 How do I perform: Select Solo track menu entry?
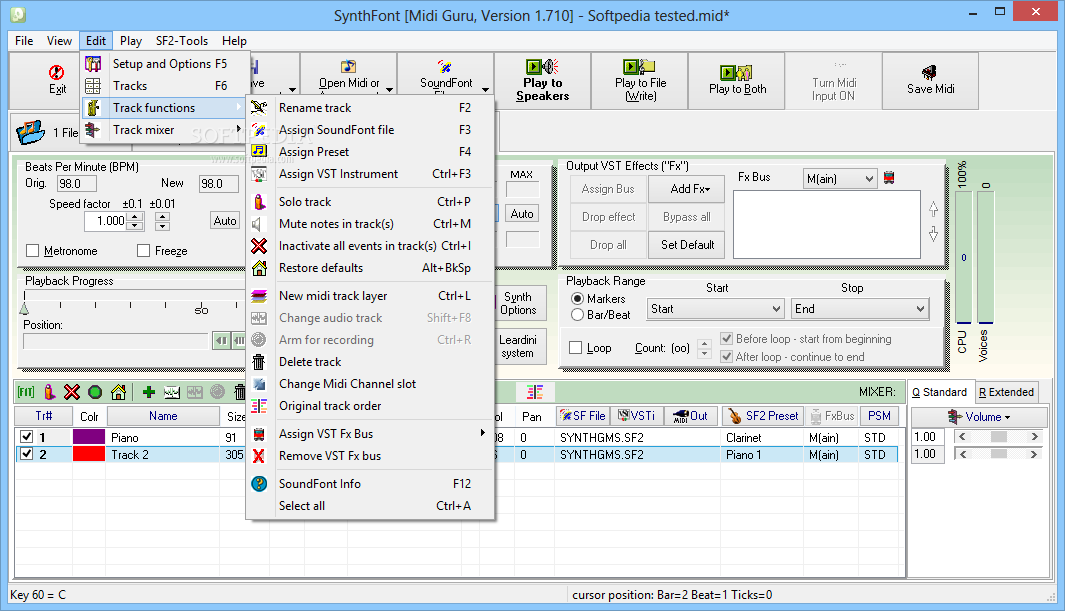370,202
